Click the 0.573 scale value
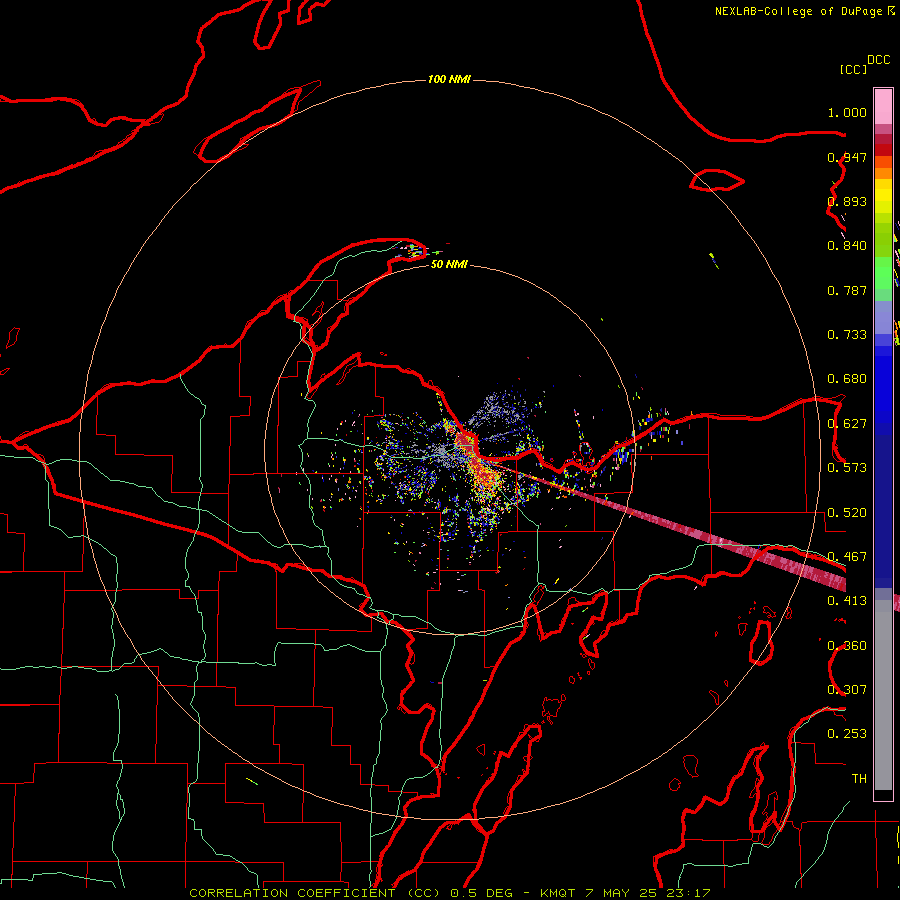 pyautogui.click(x=847, y=468)
